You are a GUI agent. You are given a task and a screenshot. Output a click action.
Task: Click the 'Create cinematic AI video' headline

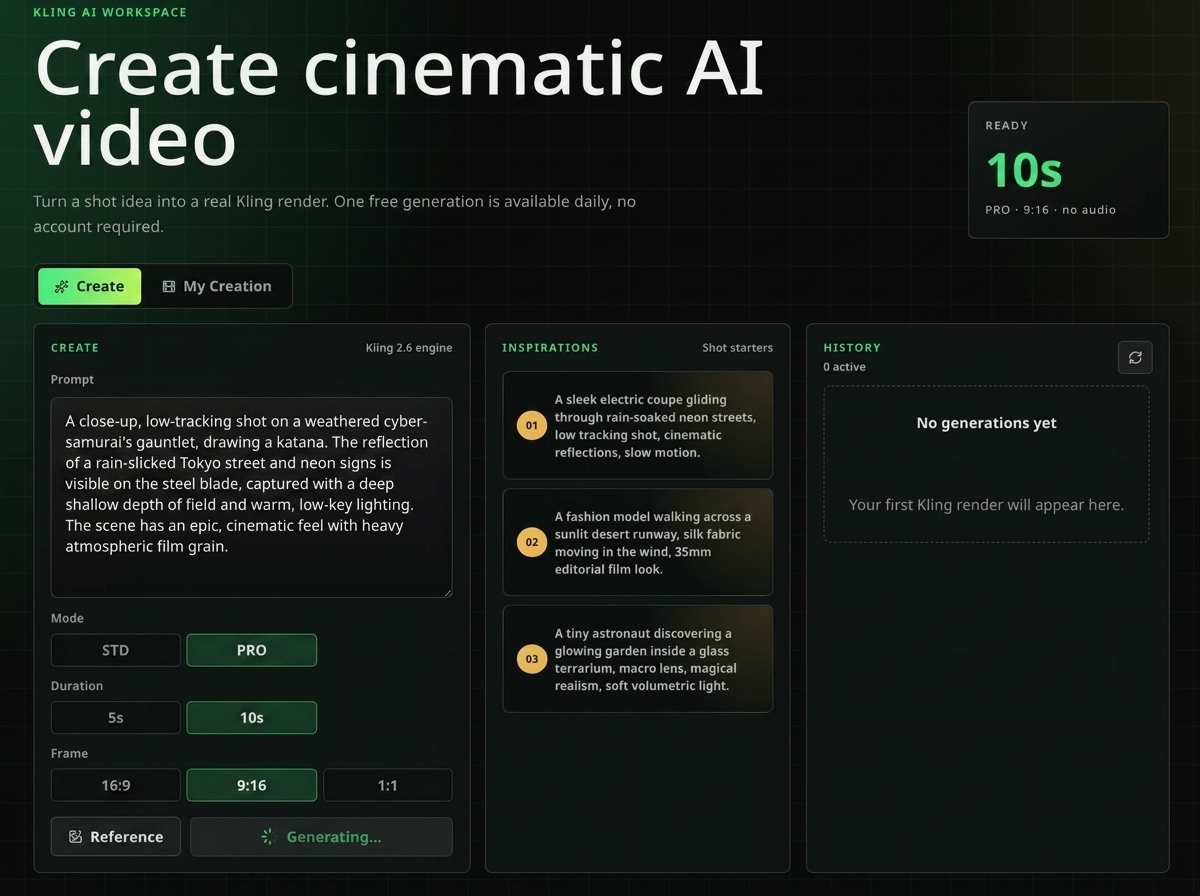[400, 102]
